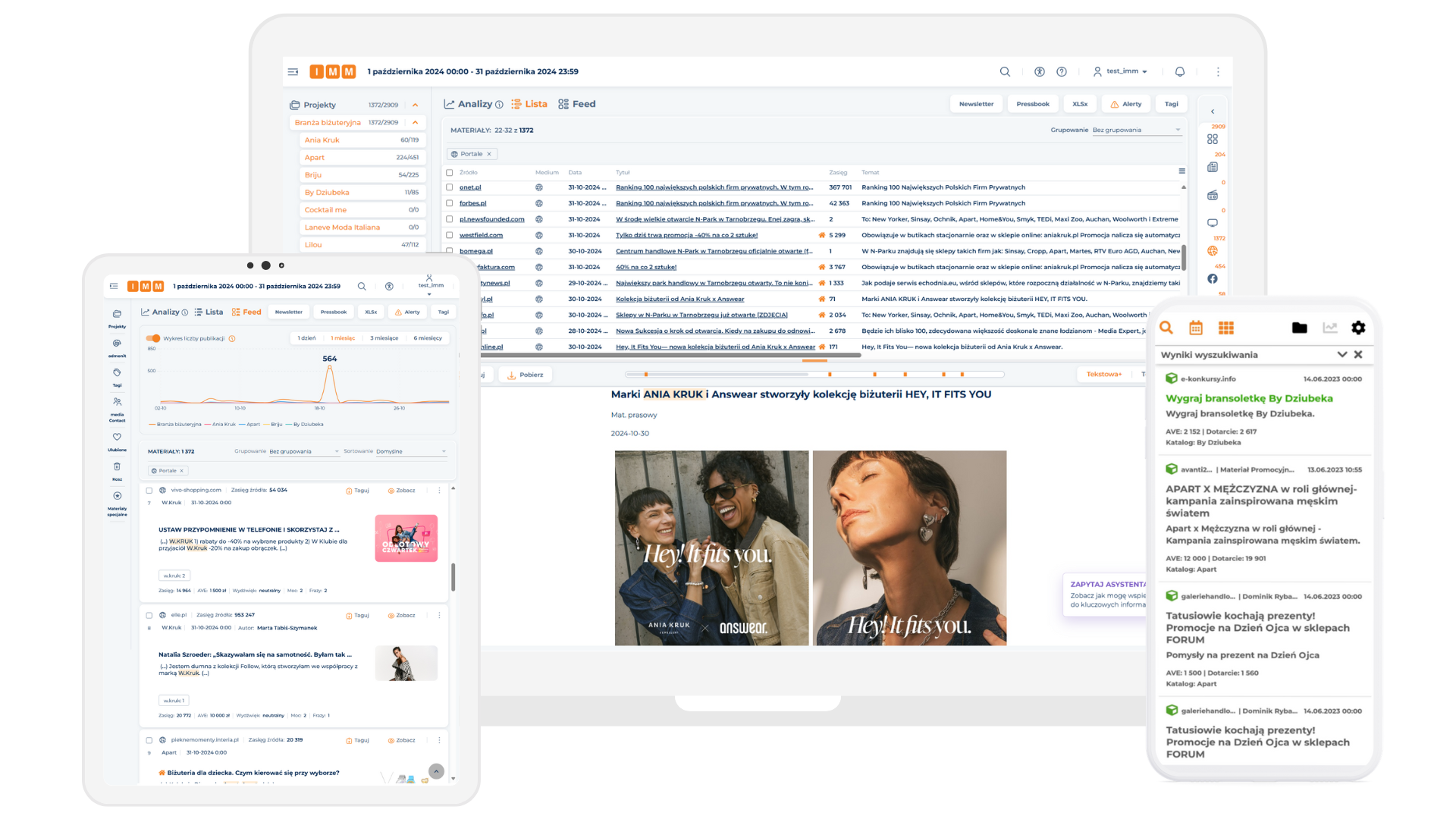Image resolution: width=1456 pixels, height=819 pixels.
Task: Collapse the Projekty panel chevron on desktop
Action: point(415,105)
